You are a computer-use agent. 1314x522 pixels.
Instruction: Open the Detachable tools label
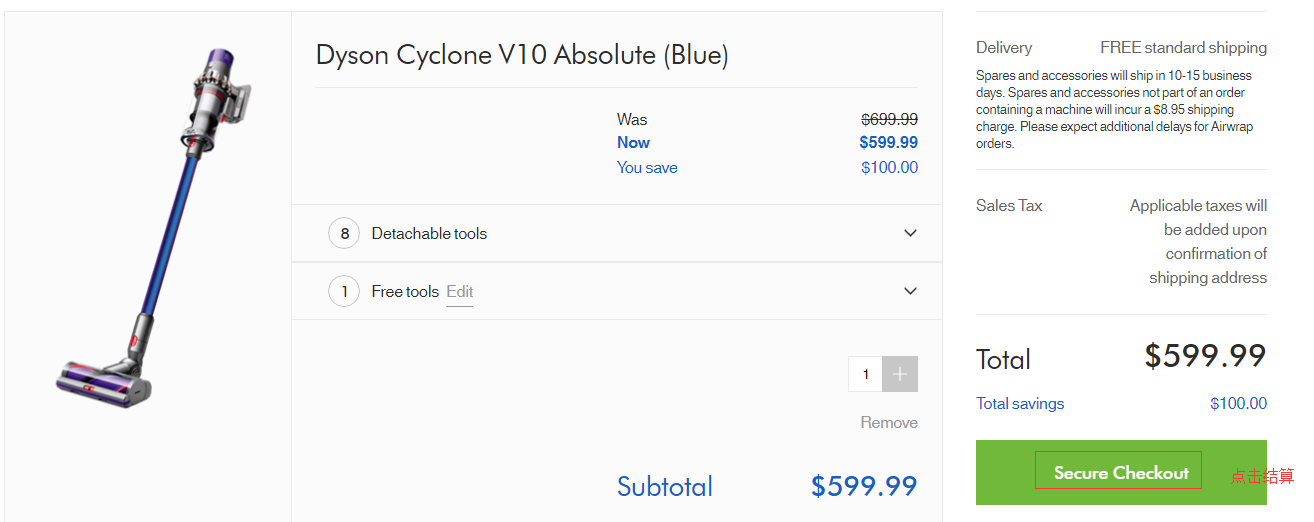coord(429,234)
